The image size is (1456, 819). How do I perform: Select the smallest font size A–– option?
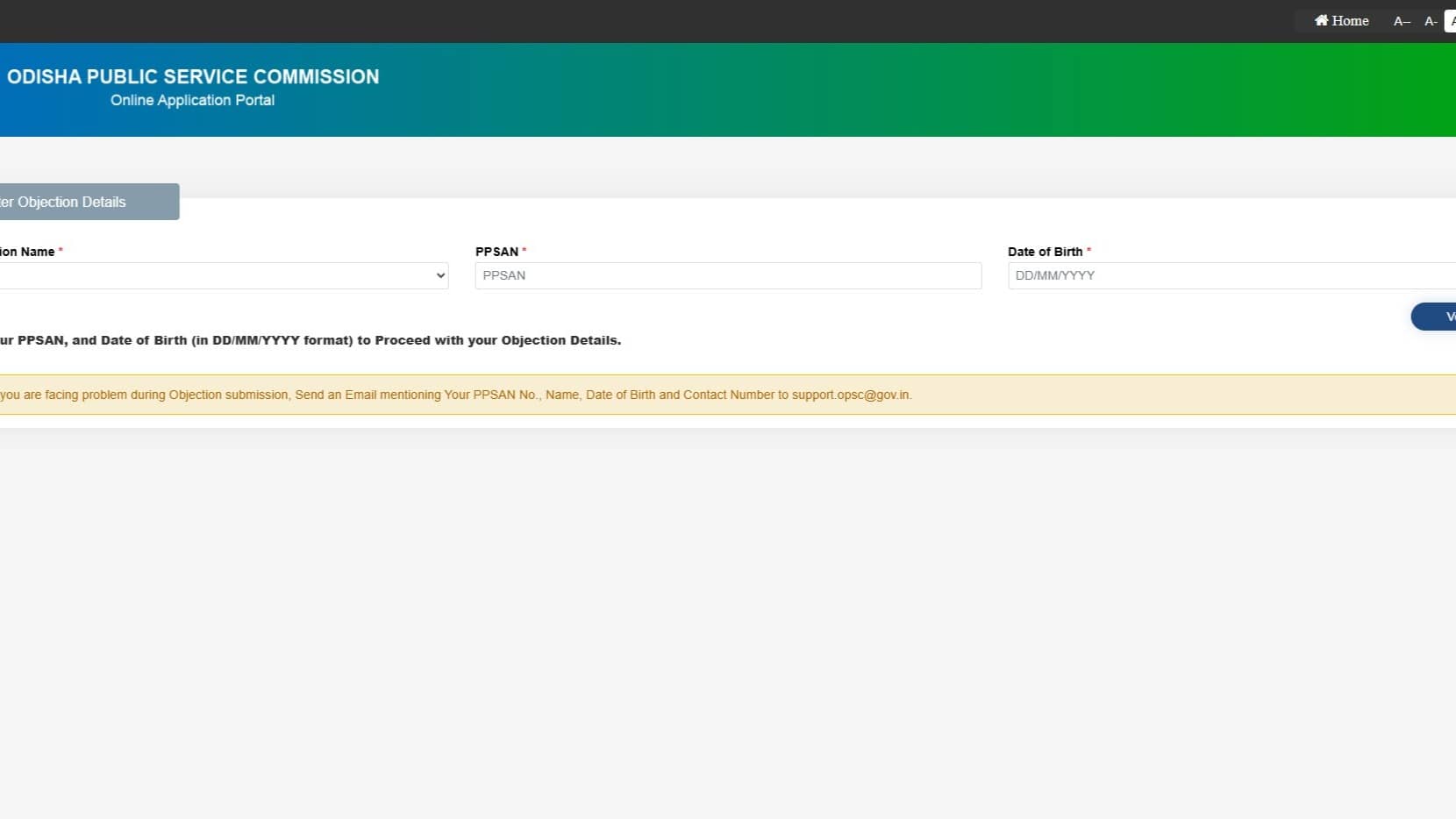click(1402, 21)
